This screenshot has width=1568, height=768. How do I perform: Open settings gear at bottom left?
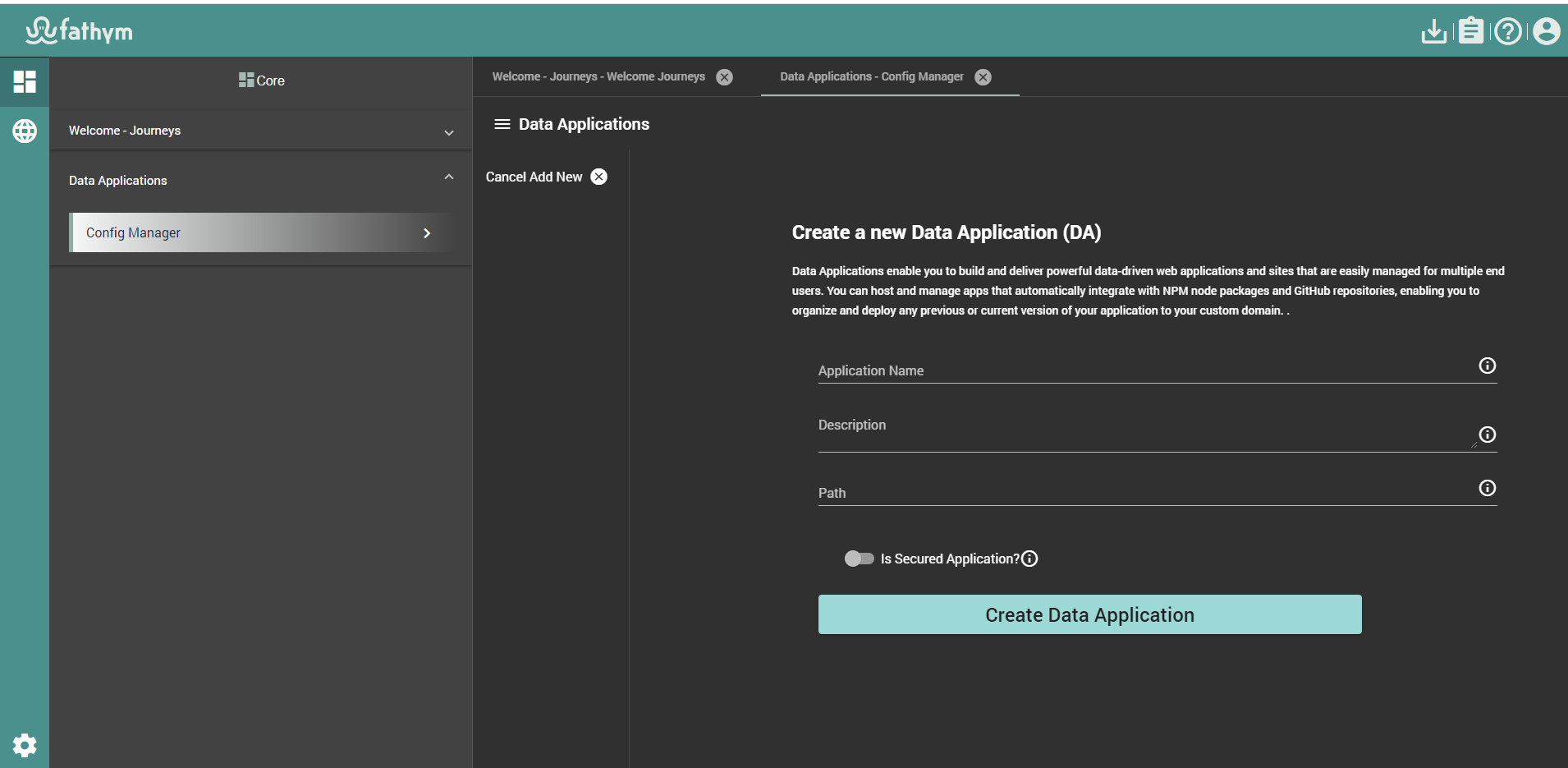pyautogui.click(x=25, y=745)
